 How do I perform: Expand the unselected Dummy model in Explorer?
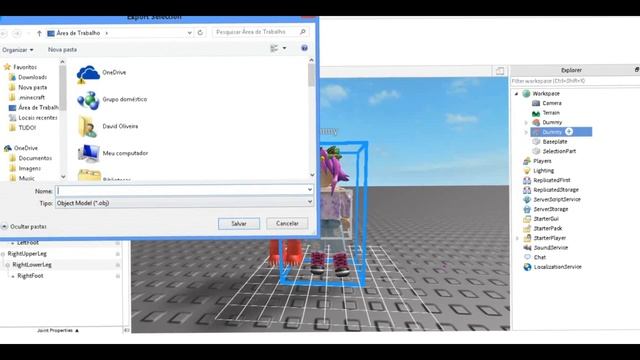526,122
